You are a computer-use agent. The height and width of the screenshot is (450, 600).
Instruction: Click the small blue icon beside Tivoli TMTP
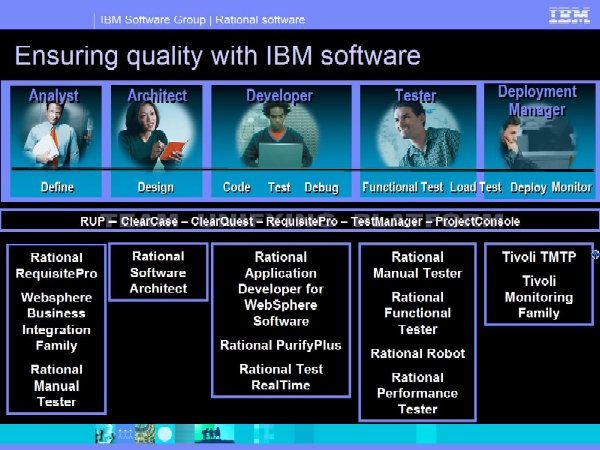tap(595, 254)
